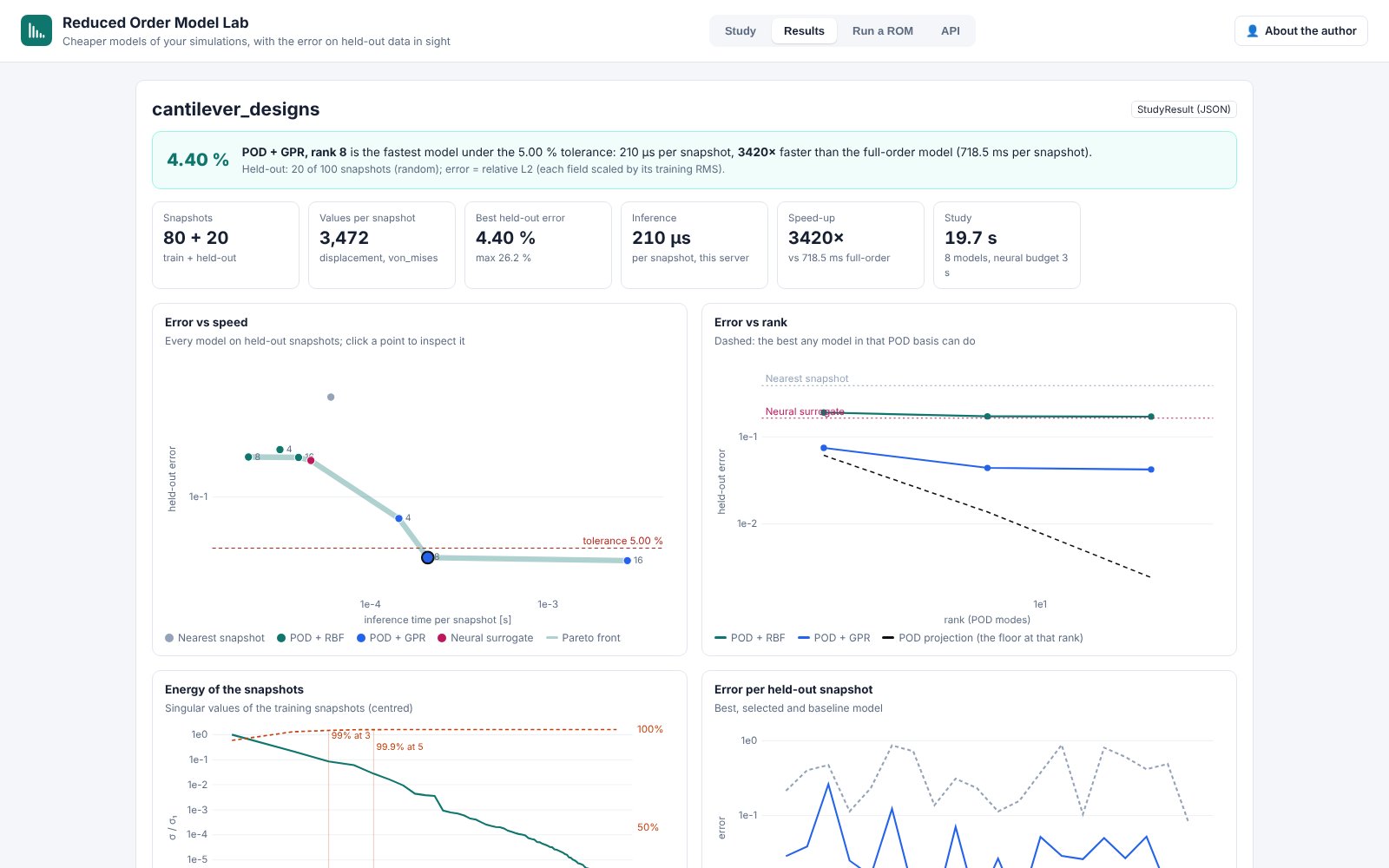Click the Study duration 19.7 s
The height and width of the screenshot is (868, 1389).
971,238
